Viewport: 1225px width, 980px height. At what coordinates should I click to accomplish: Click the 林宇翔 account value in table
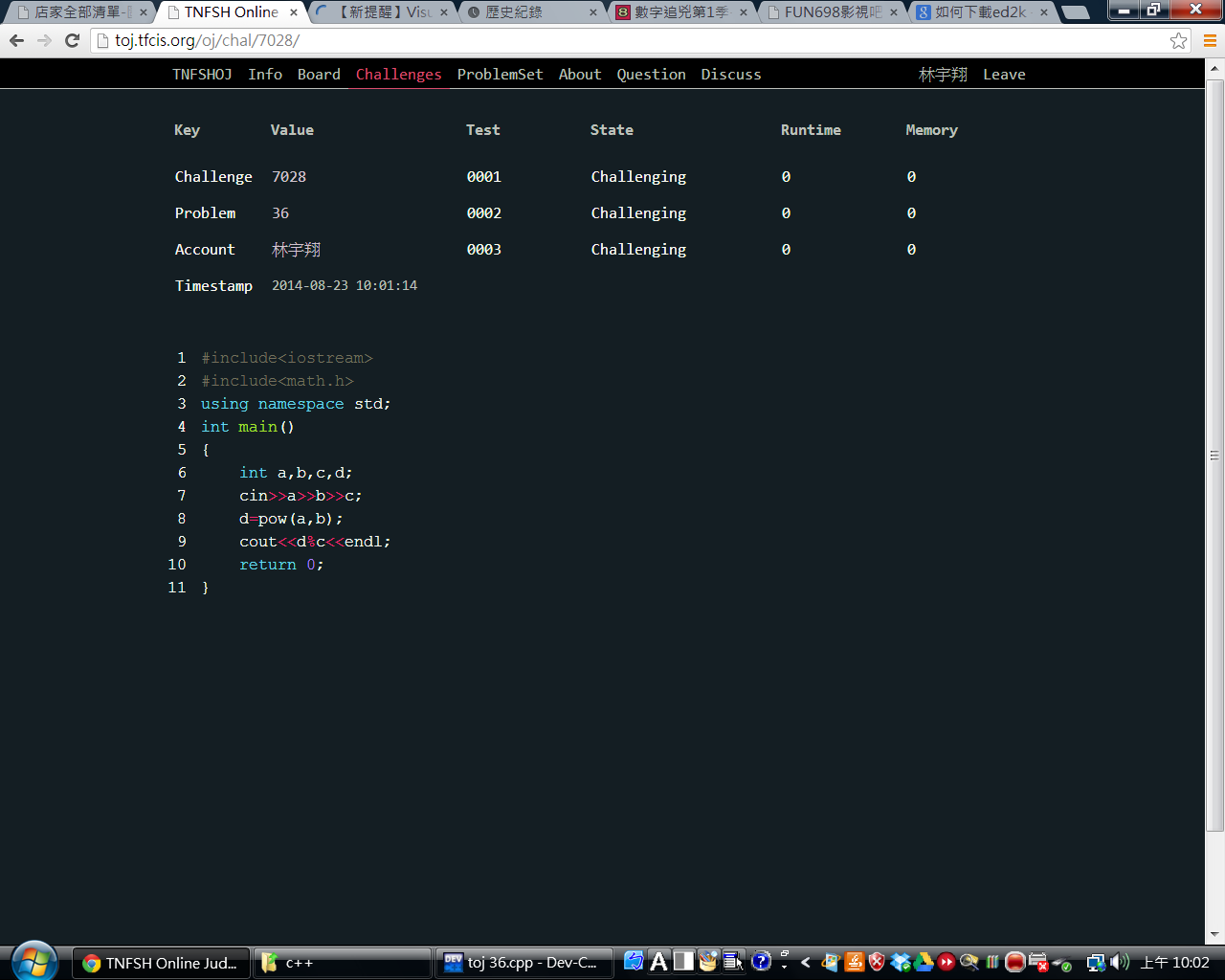coord(296,250)
